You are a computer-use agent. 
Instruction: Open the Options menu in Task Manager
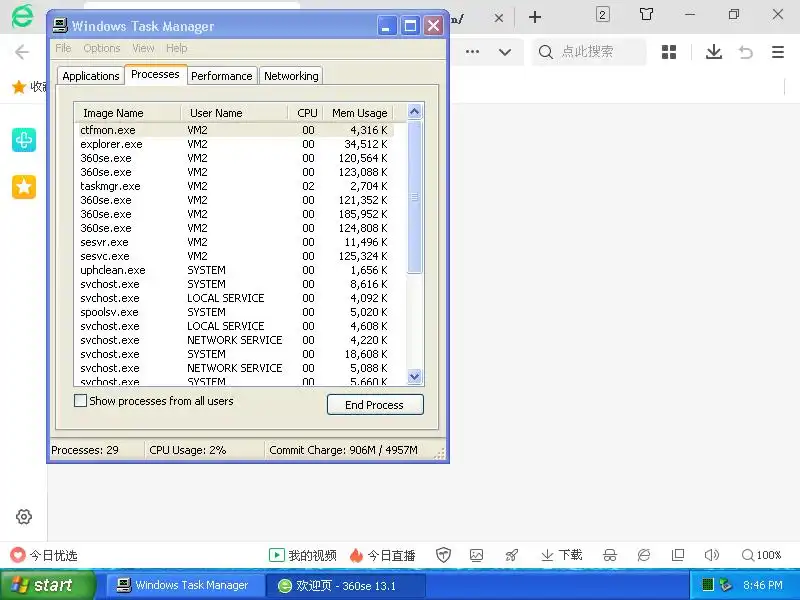point(102,48)
